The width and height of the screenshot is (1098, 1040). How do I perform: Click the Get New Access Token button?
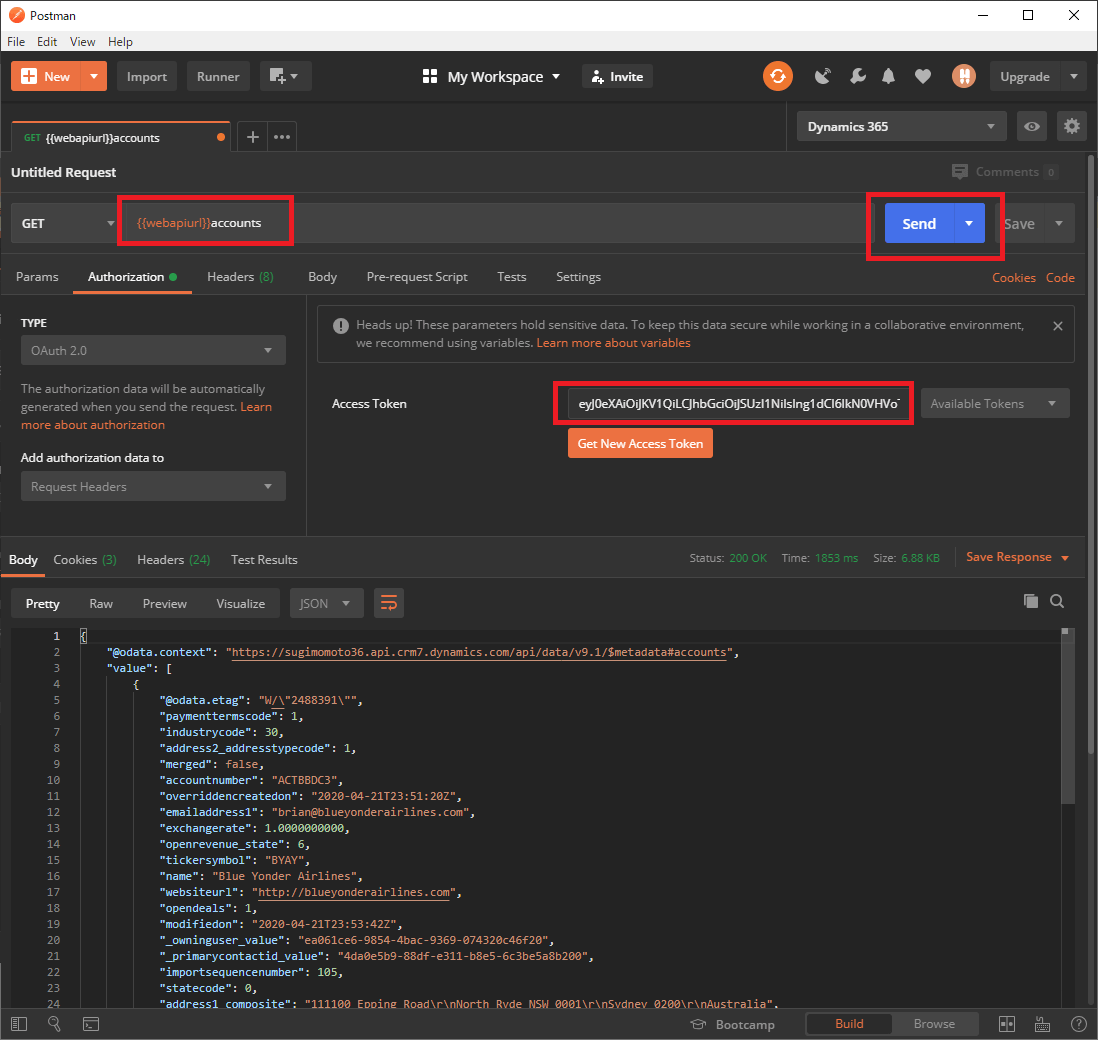tap(640, 444)
